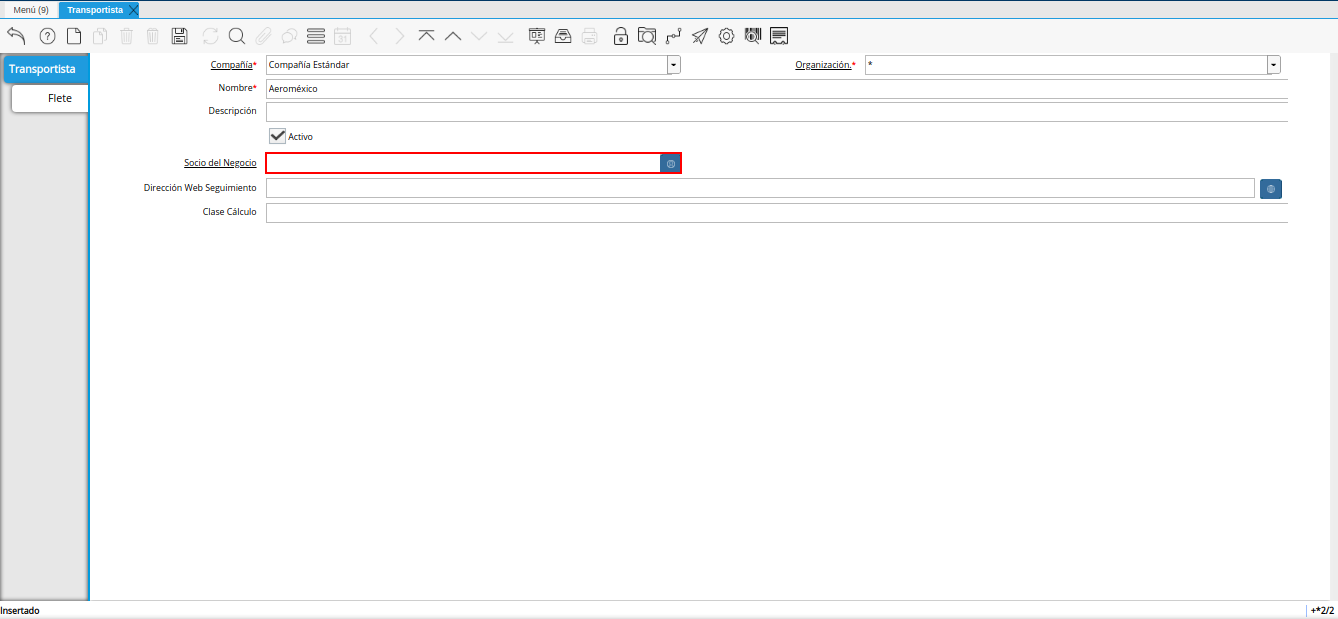
Task: Move to the previous record up arrow
Action: click(x=452, y=36)
